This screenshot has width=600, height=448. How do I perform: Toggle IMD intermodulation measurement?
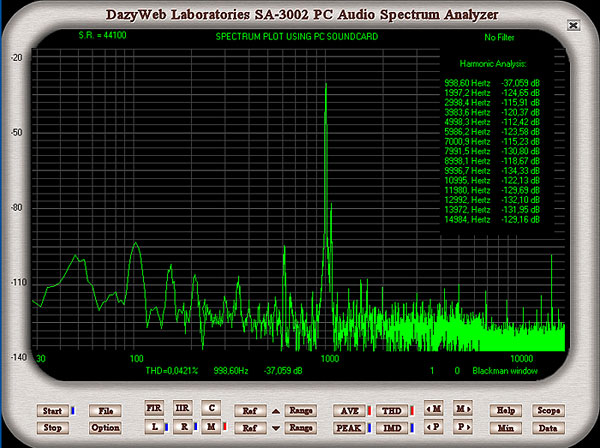click(393, 427)
